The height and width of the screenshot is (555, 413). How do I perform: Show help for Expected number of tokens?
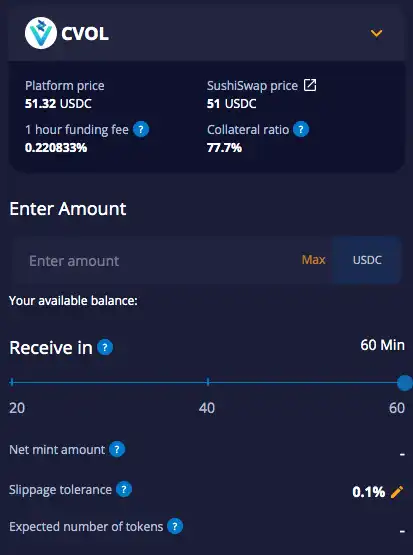click(175, 526)
